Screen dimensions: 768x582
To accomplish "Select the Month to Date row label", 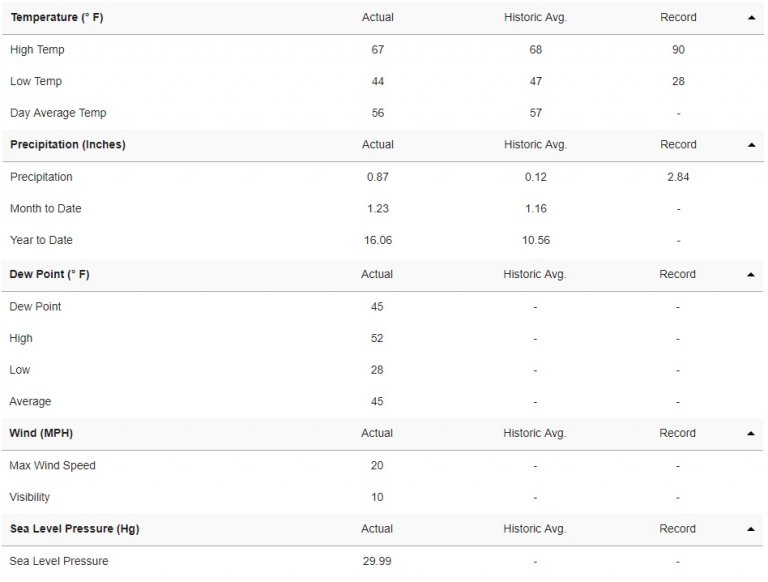I will click(46, 208).
